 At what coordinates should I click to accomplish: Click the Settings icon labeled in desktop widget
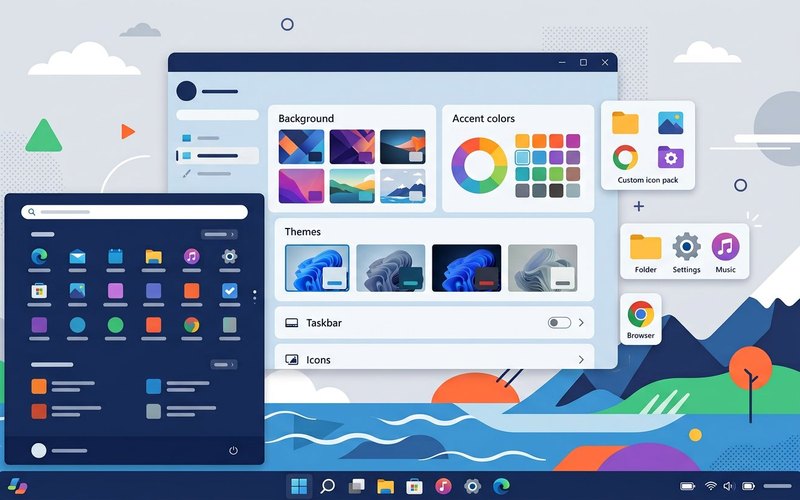686,246
